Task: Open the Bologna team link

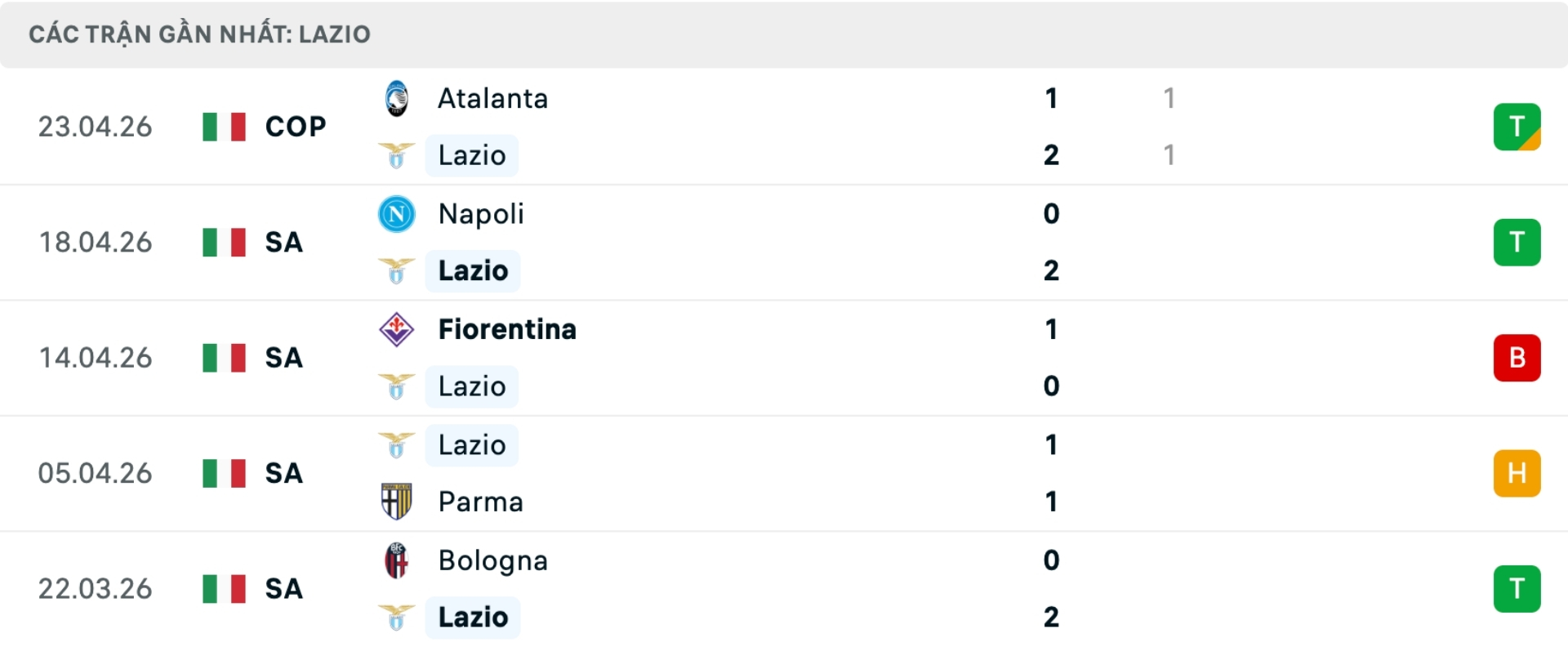Action: pyautogui.click(x=492, y=560)
